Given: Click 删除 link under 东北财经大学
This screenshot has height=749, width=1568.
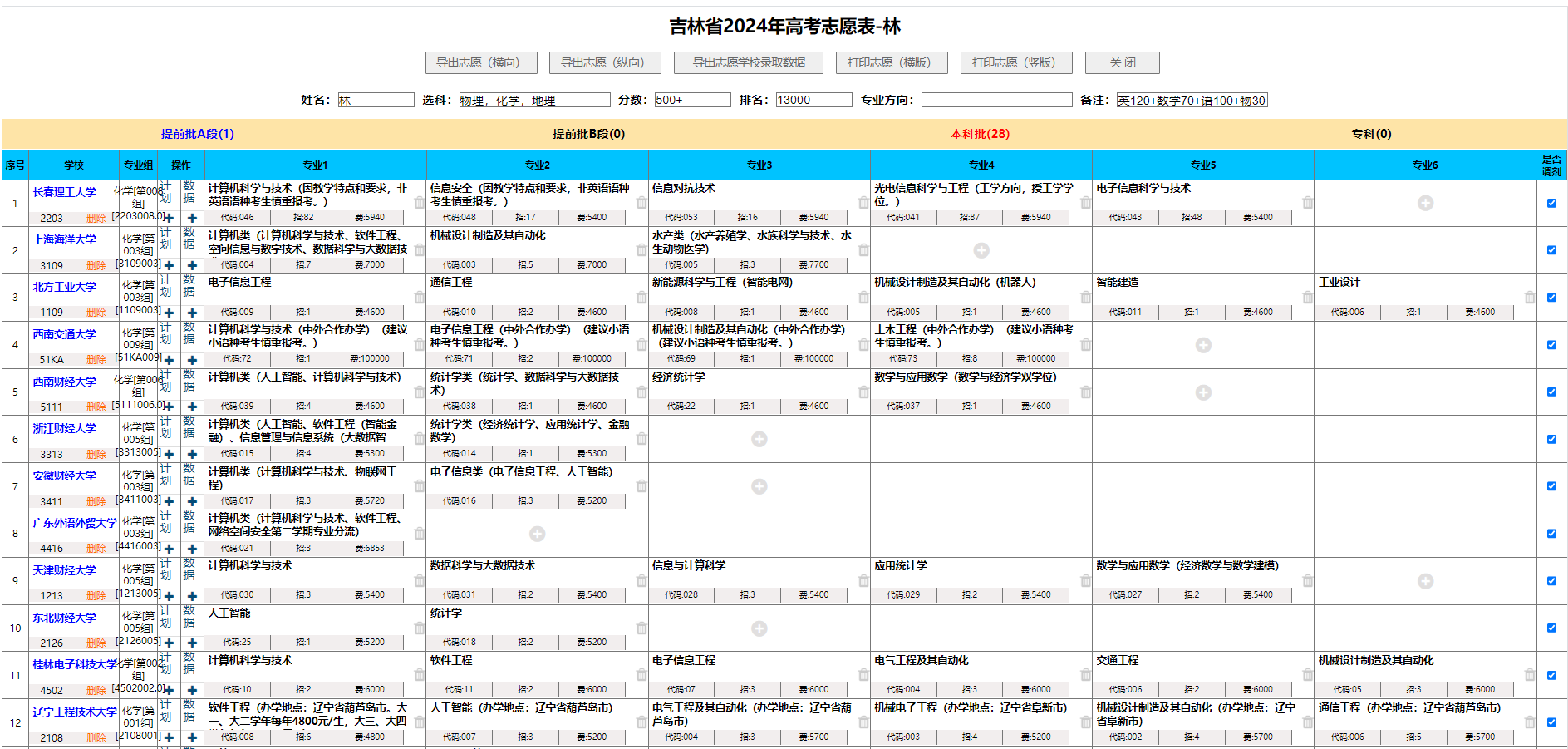Looking at the screenshot, I should 96,643.
